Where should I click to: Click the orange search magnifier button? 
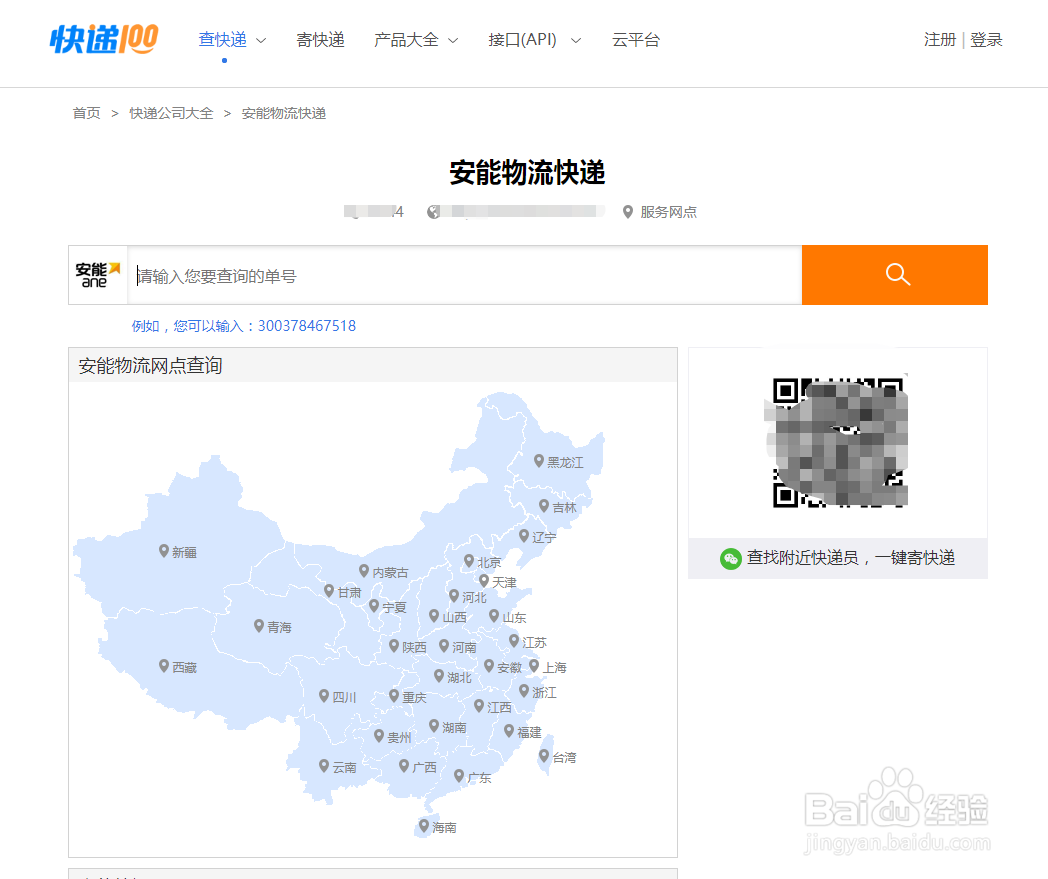894,275
